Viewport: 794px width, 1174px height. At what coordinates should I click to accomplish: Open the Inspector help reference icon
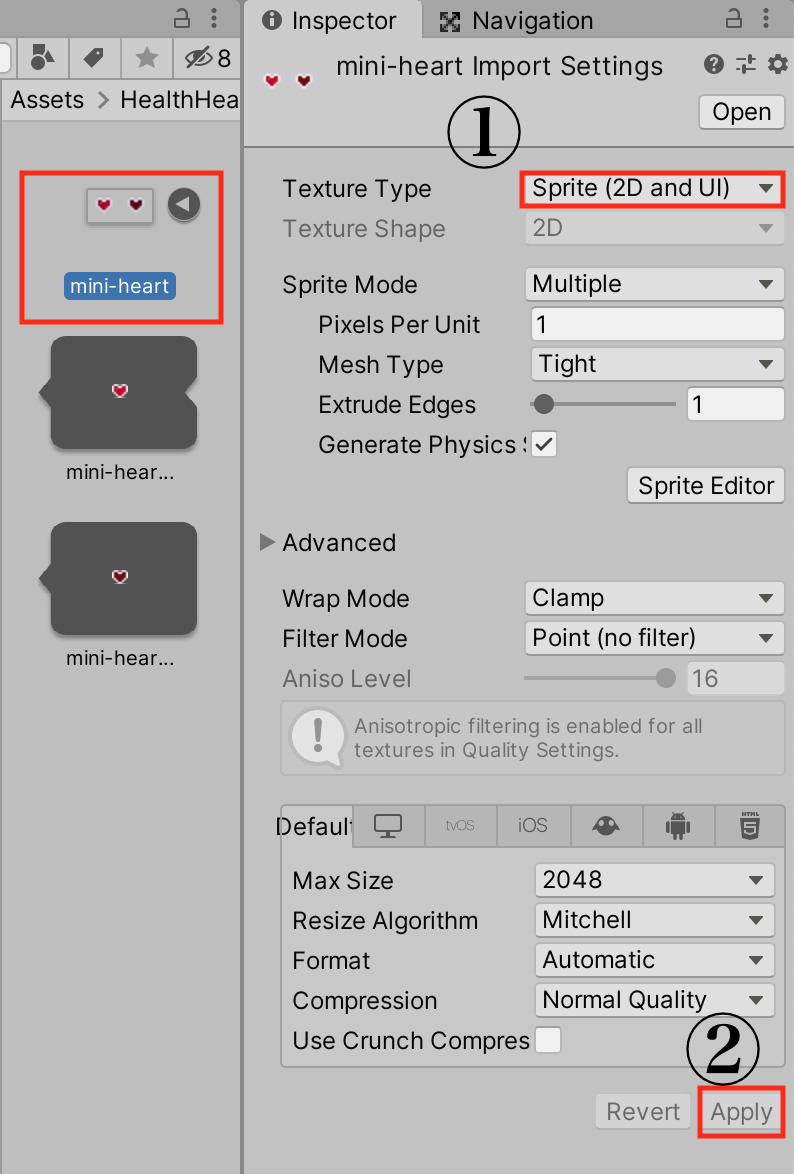pos(713,65)
